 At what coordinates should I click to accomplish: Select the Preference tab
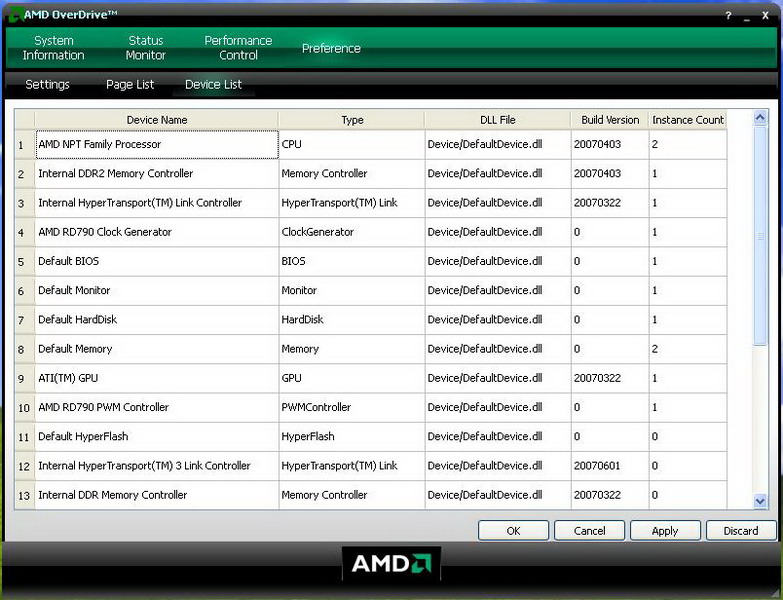pyautogui.click(x=331, y=48)
